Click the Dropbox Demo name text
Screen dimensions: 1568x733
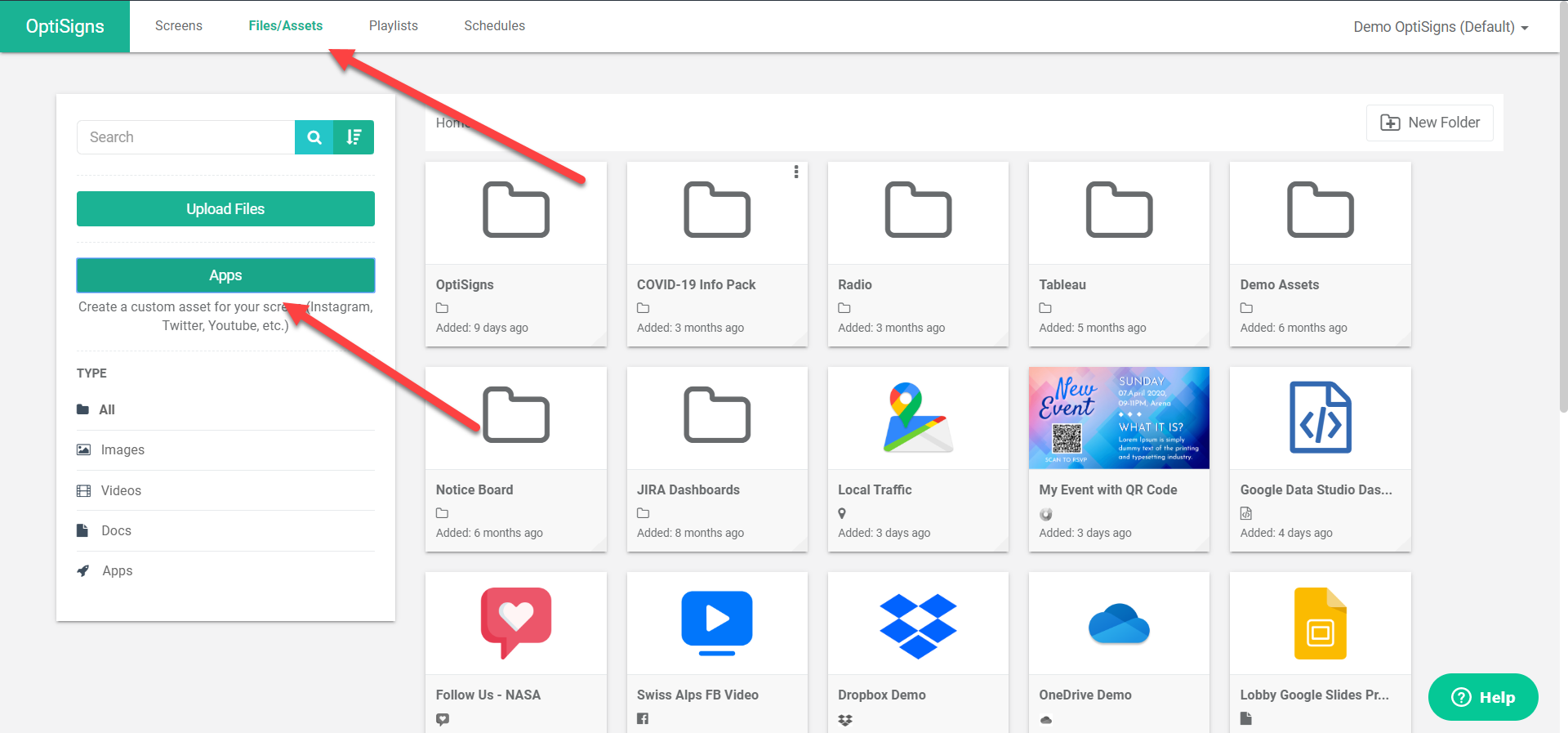[x=882, y=695]
